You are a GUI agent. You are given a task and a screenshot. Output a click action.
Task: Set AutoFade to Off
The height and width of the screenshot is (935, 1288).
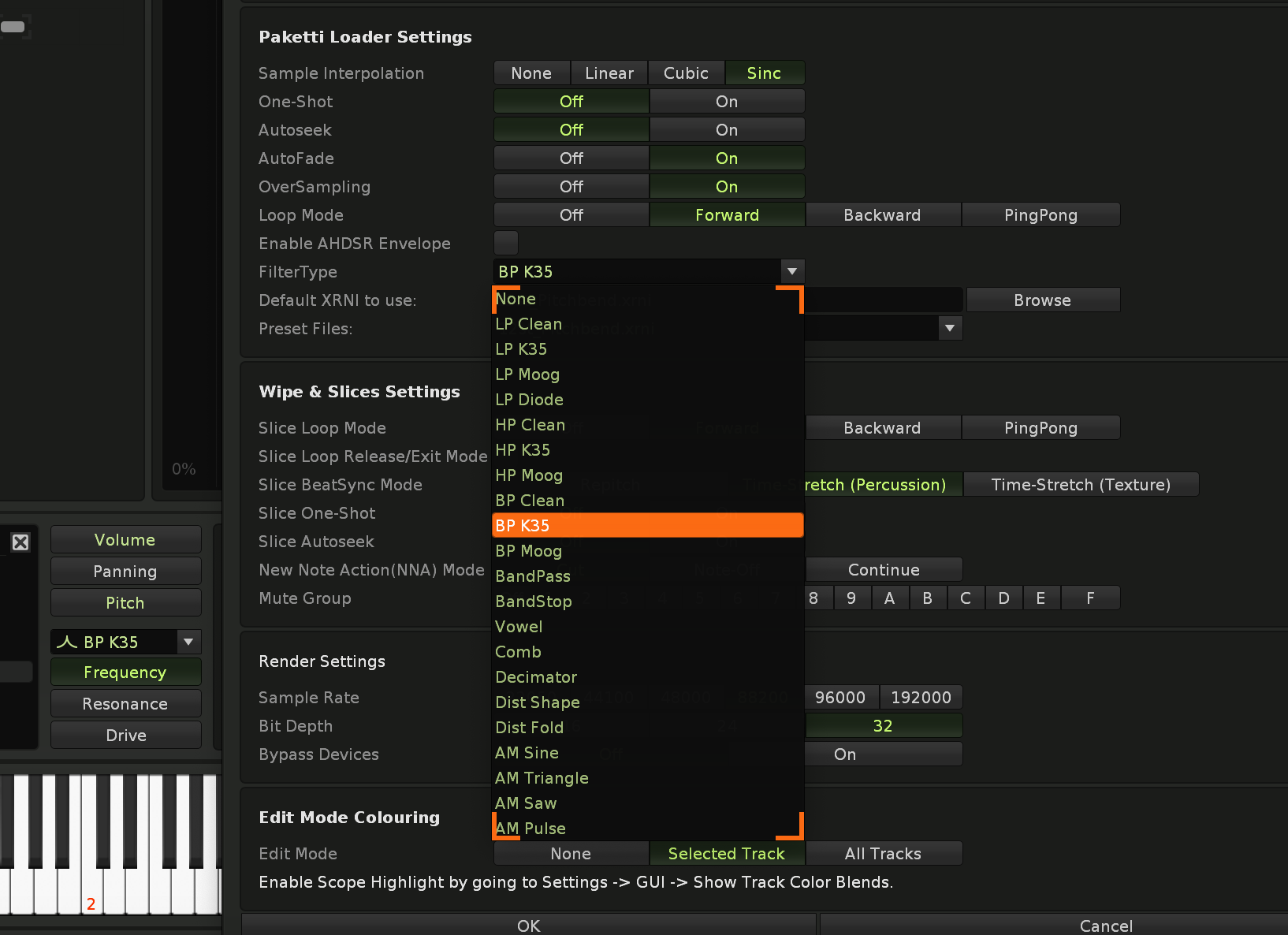click(571, 158)
